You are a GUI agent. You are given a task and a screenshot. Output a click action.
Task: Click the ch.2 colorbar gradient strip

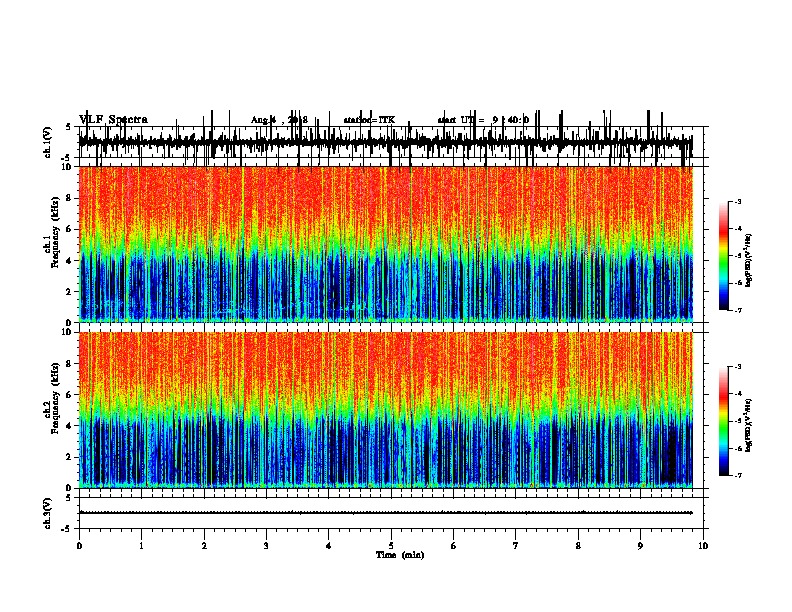tap(724, 421)
